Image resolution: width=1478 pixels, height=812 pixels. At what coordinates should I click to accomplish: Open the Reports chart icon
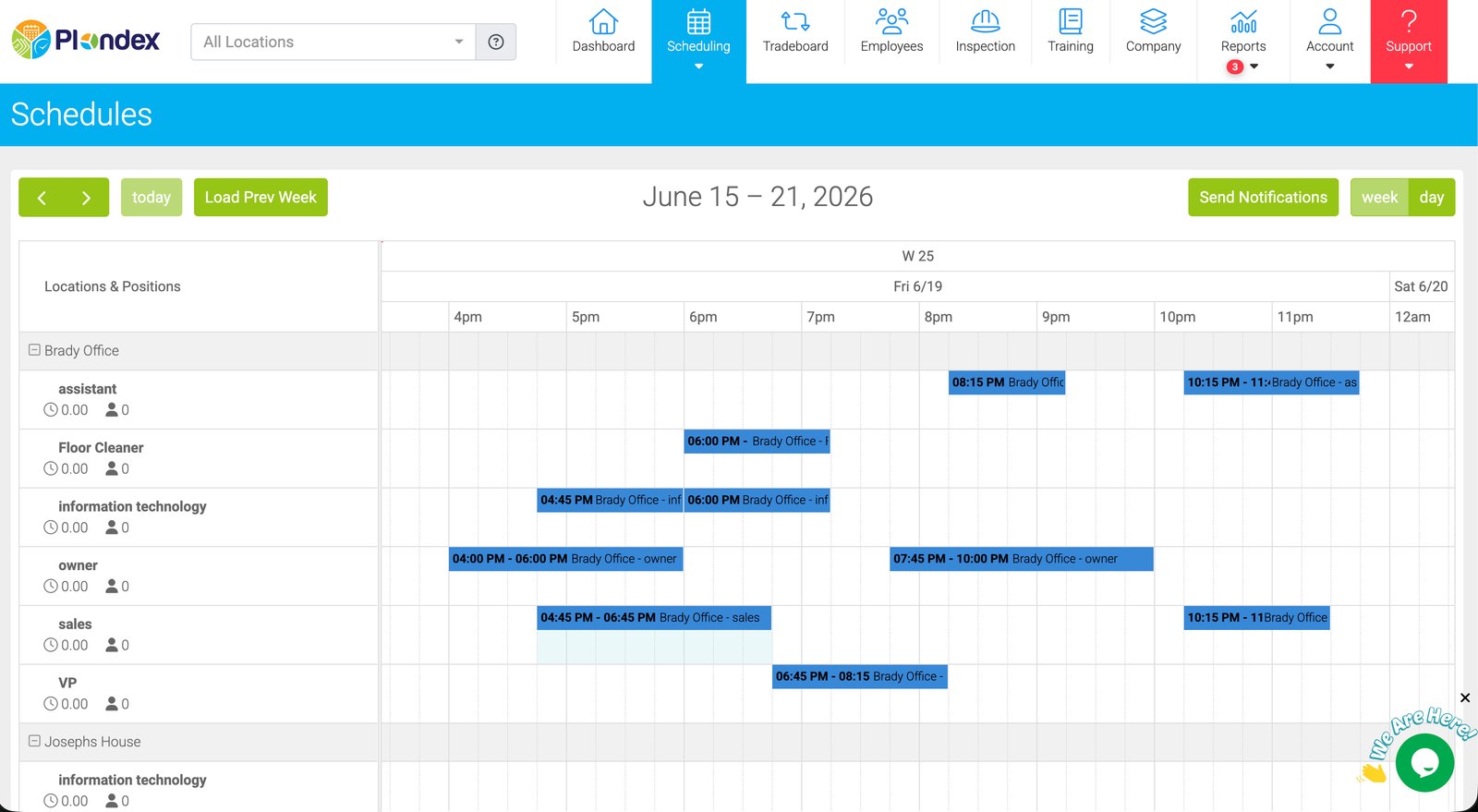[x=1243, y=21]
